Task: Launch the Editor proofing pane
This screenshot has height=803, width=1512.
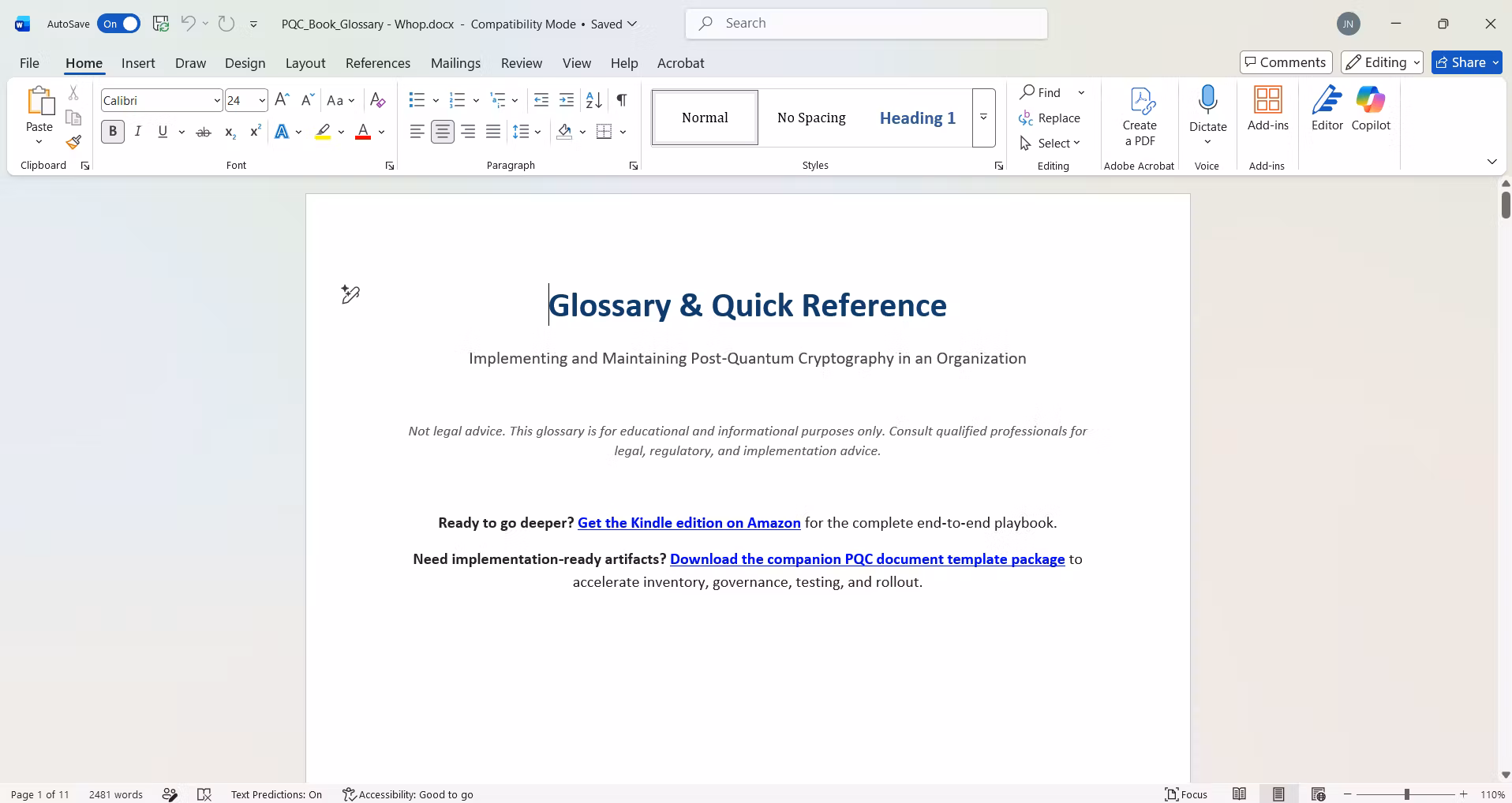Action: click(x=1327, y=109)
